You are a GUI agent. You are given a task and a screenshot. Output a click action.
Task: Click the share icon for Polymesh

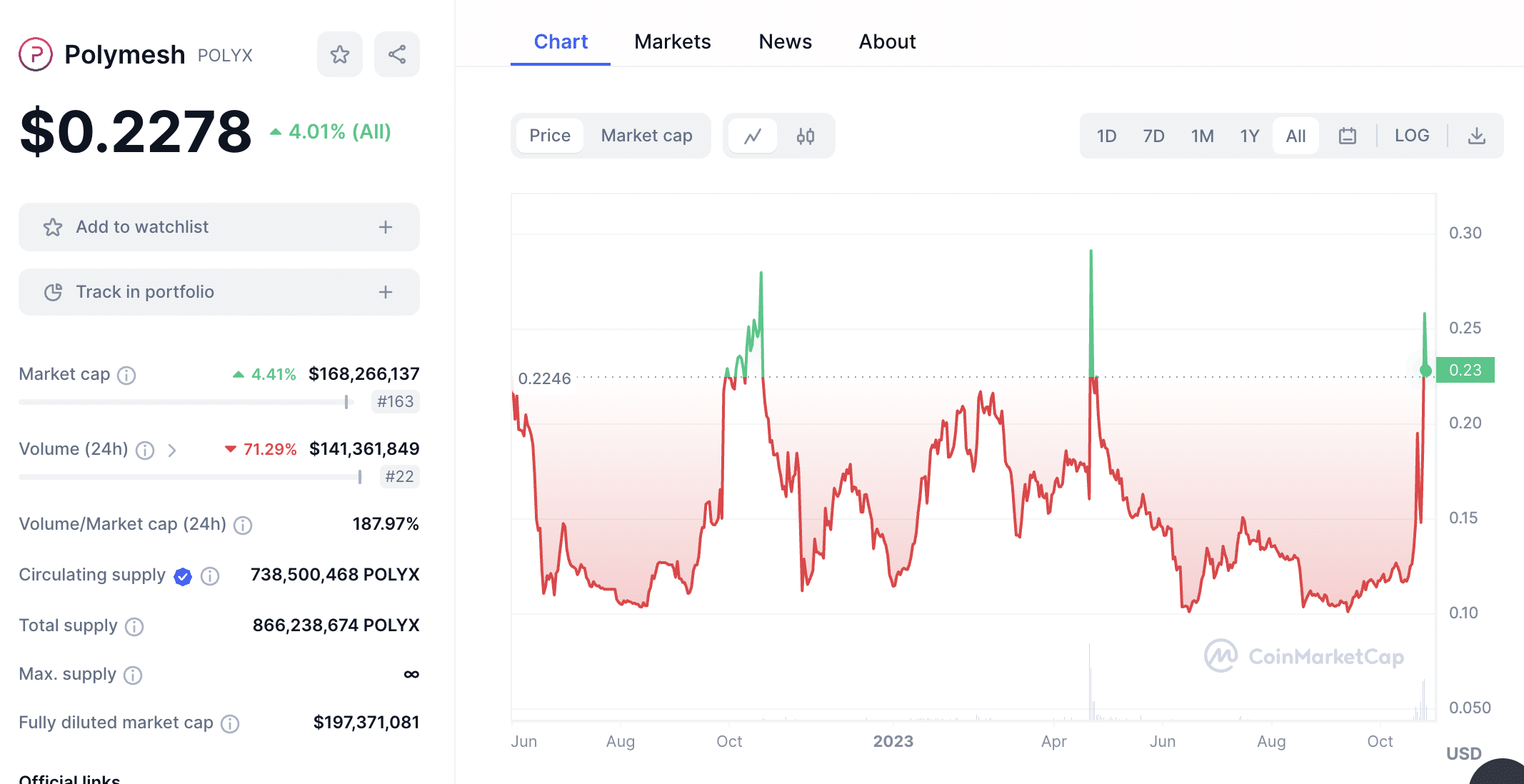pyautogui.click(x=397, y=54)
